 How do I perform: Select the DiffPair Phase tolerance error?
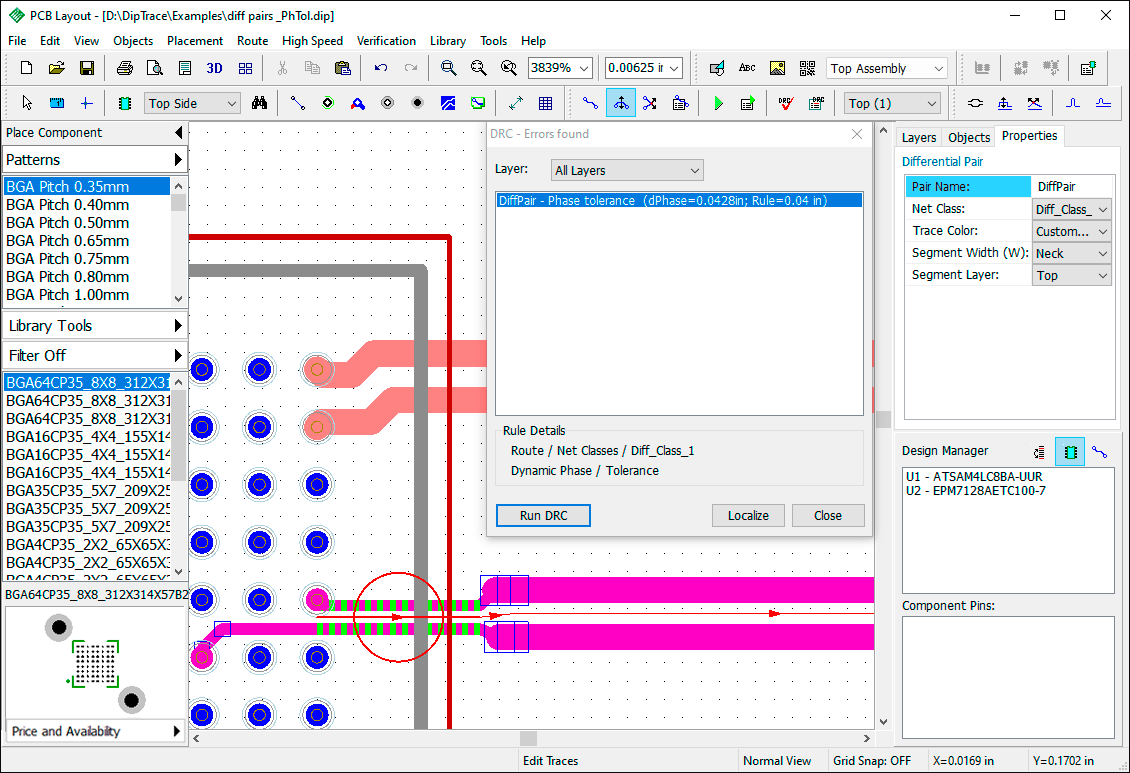click(679, 200)
